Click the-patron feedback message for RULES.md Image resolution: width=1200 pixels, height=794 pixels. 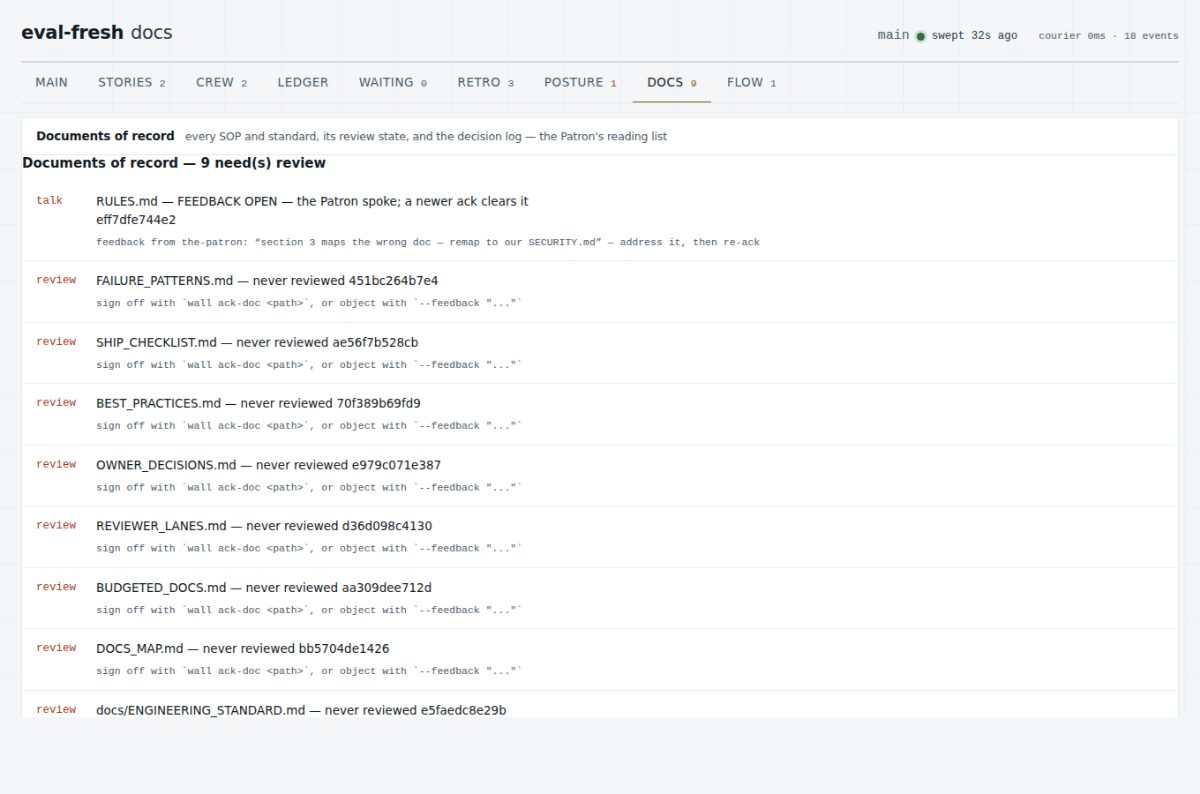(x=427, y=242)
